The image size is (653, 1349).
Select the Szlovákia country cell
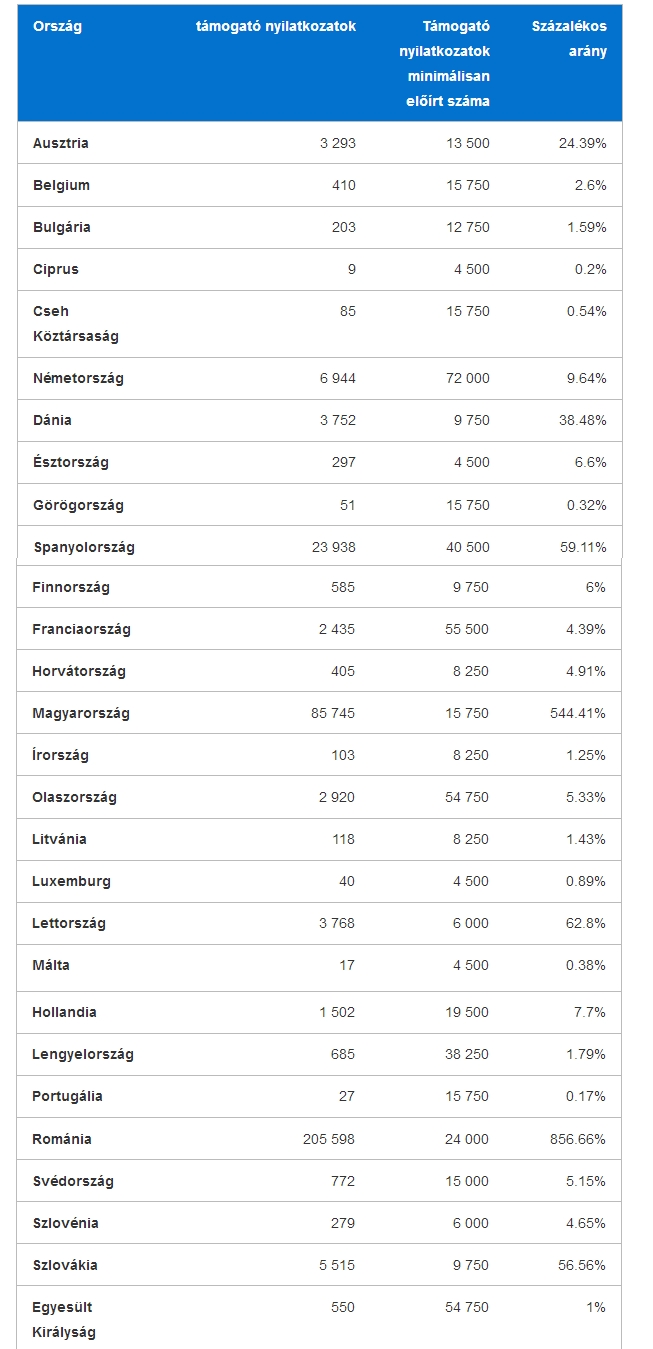coord(65,1265)
